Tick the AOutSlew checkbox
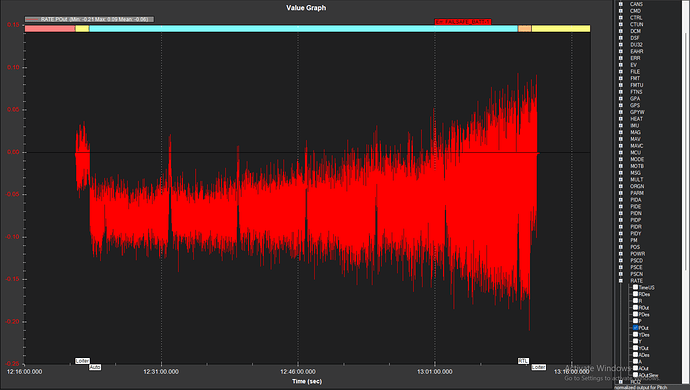Image resolution: width=690 pixels, height=390 pixels. click(x=635, y=375)
